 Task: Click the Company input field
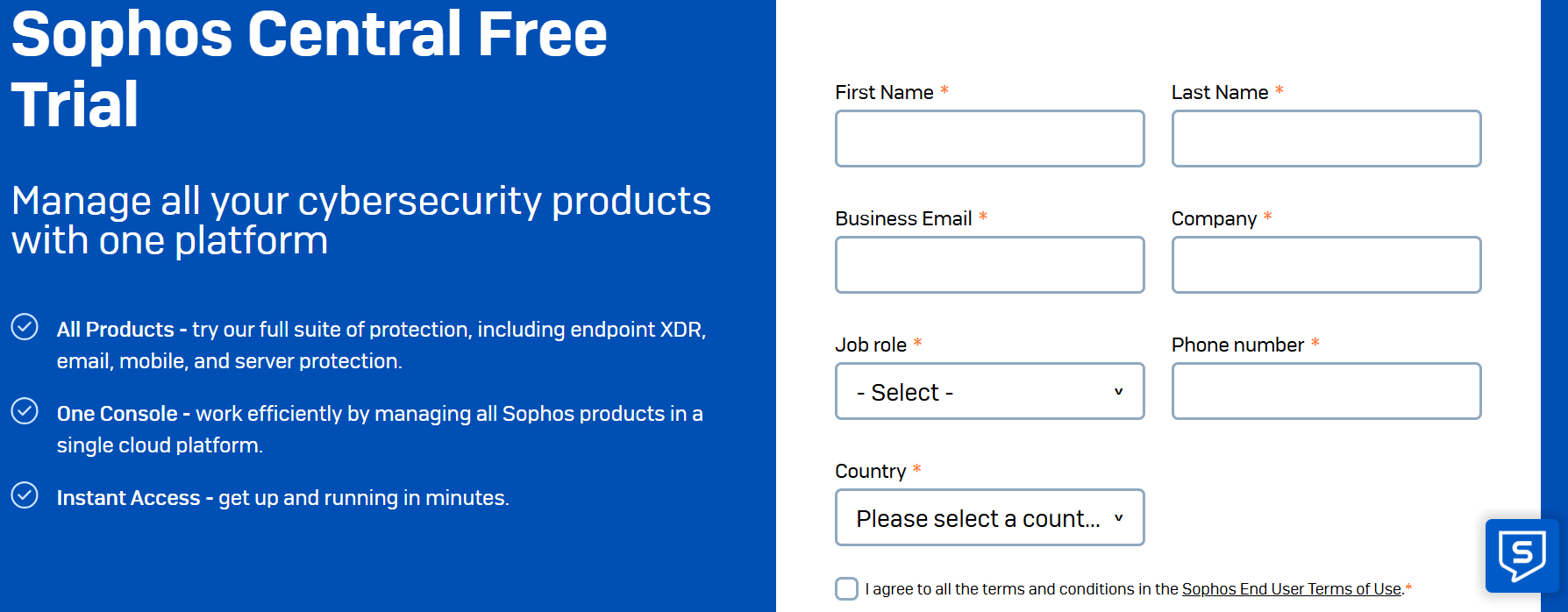pyautogui.click(x=1326, y=265)
